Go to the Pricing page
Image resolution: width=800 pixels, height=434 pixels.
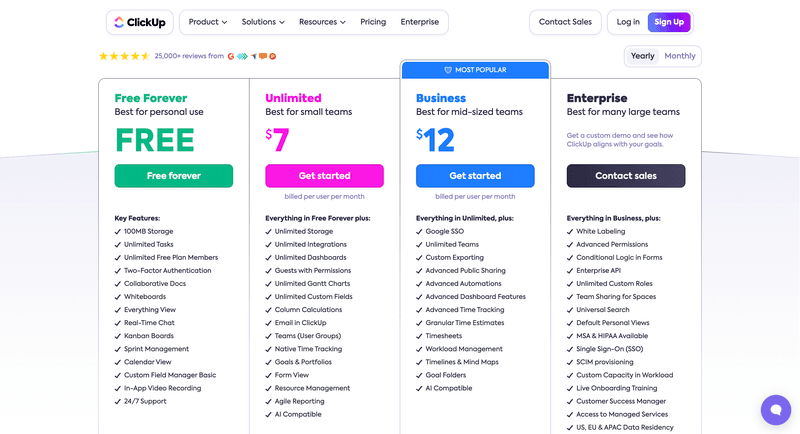(x=373, y=22)
